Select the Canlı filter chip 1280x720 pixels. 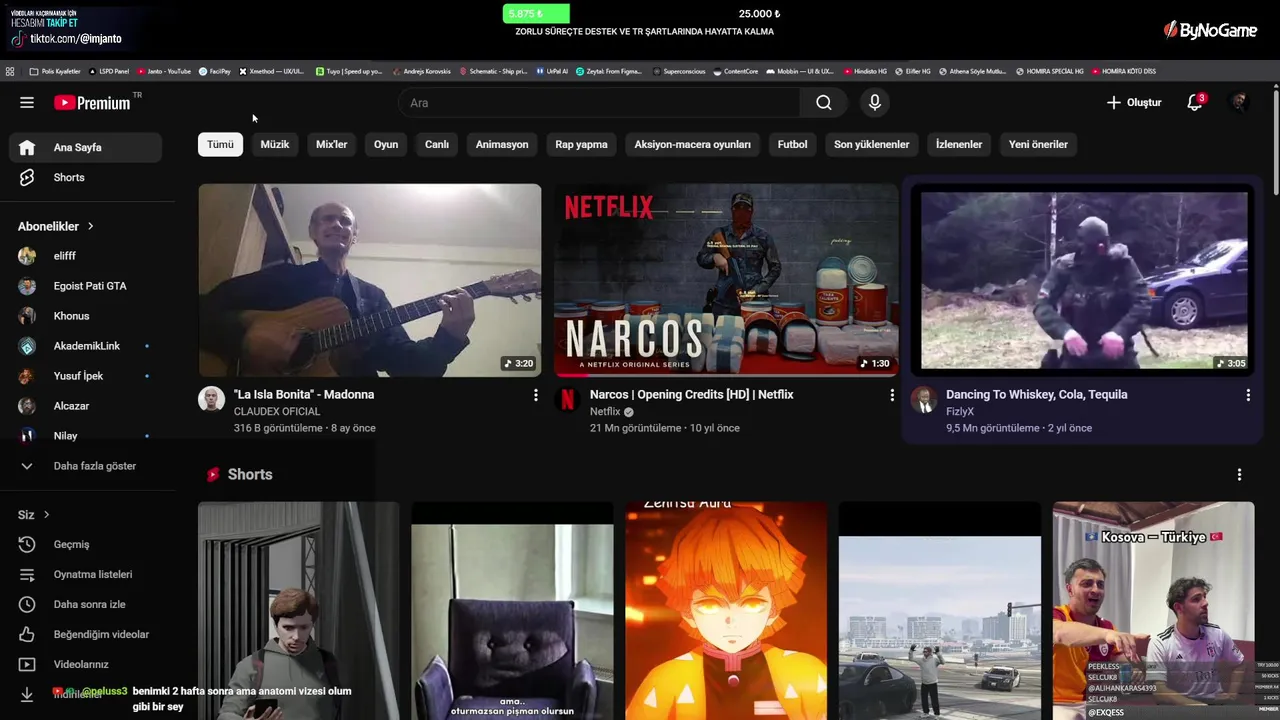point(437,144)
